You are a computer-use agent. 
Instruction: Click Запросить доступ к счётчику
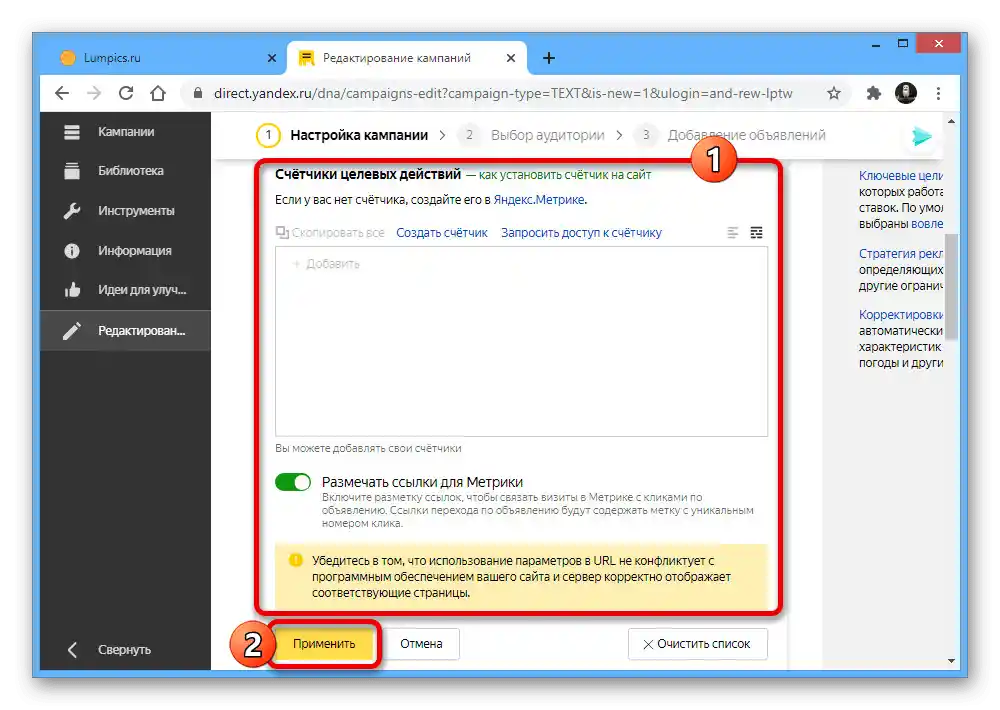pyautogui.click(x=581, y=233)
